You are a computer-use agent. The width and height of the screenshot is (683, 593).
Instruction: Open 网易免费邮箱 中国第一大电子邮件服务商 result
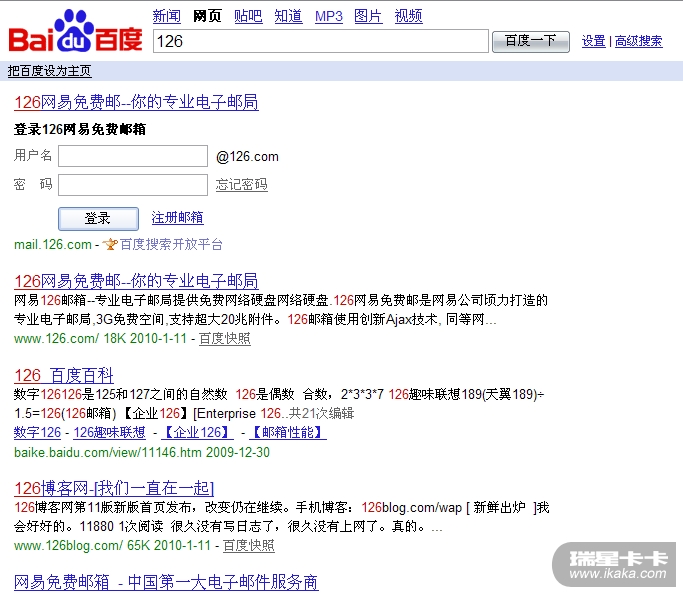166,583
